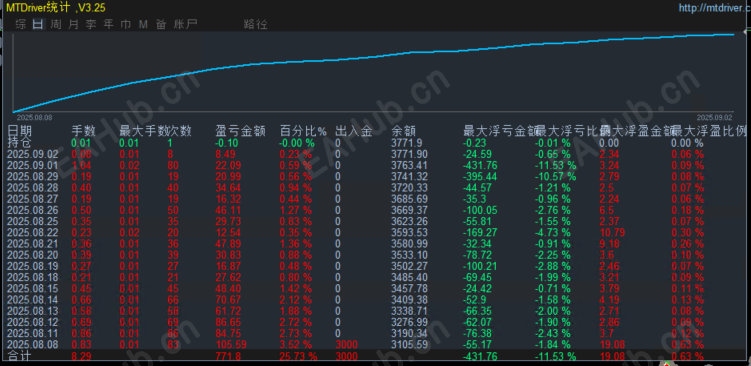This screenshot has width=751, height=366.
Task: Select the 2025.08.22 date row
Action: coord(33,232)
